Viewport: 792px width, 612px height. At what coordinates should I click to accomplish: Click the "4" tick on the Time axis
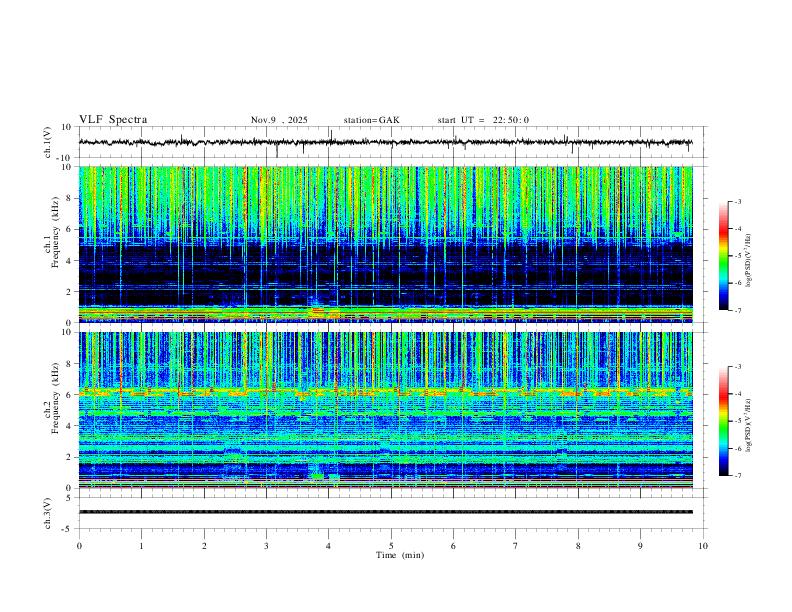pyautogui.click(x=329, y=546)
